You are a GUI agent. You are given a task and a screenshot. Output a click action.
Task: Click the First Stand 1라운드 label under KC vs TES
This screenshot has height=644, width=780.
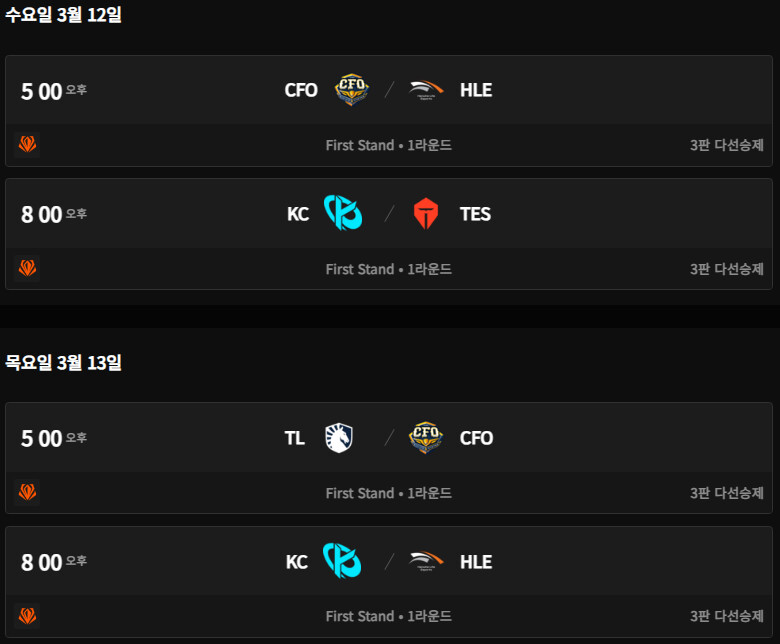(x=389, y=269)
